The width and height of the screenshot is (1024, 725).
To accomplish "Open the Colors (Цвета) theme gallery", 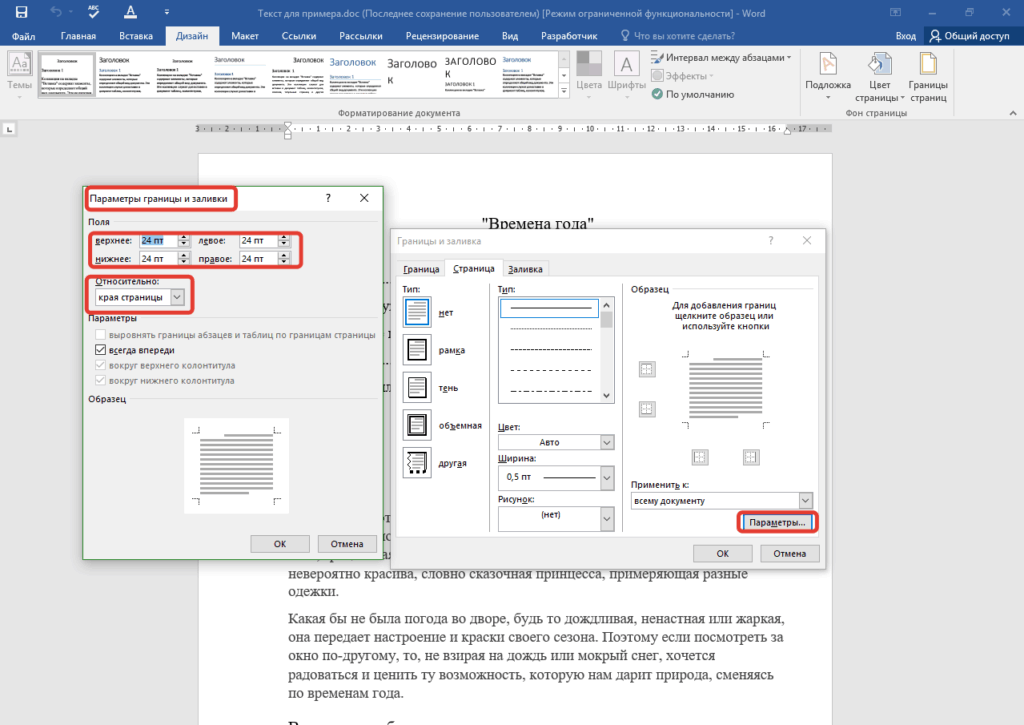I will (589, 72).
